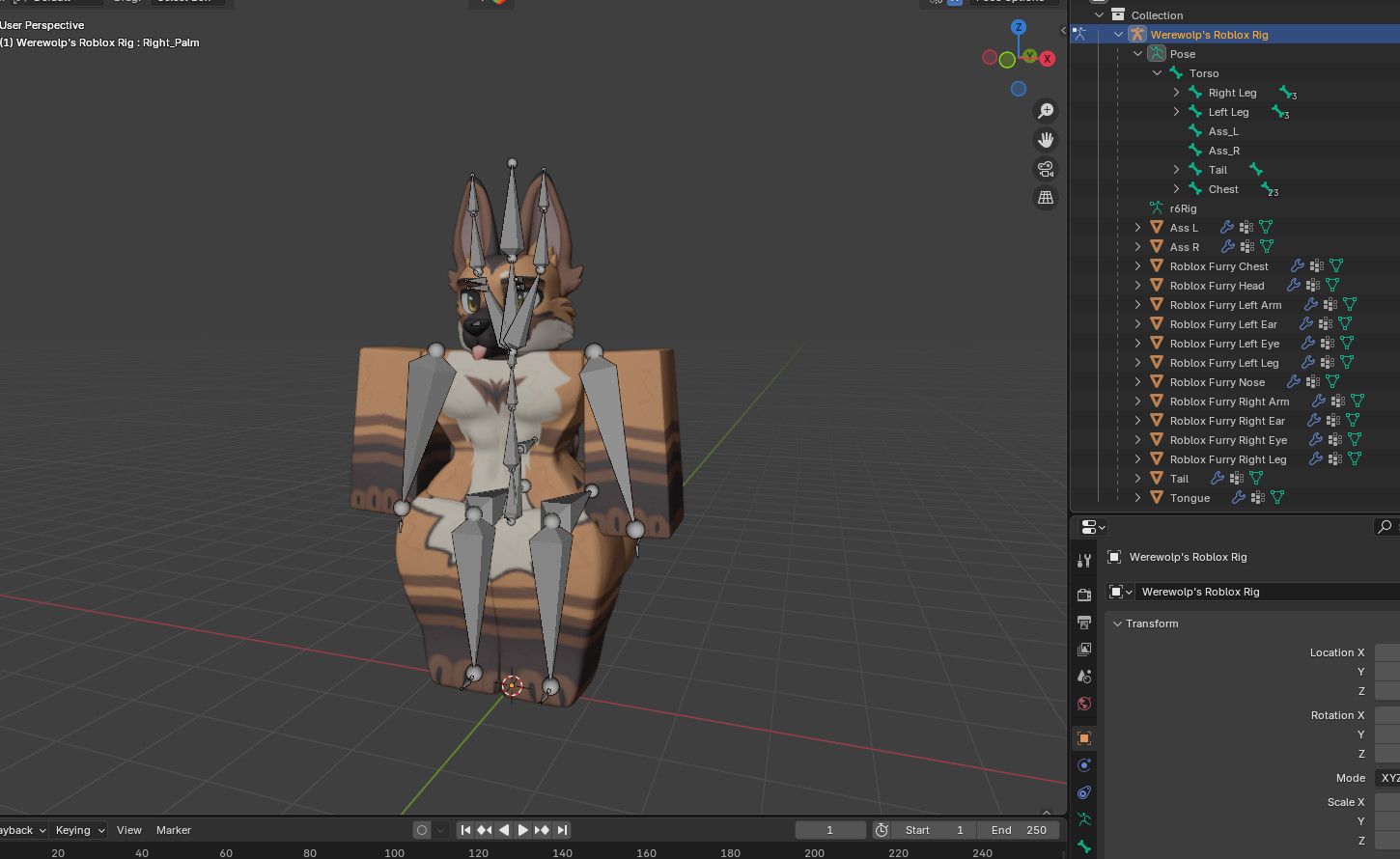This screenshot has width=1400, height=859.
Task: Select the Roblox Furry Left Arm object
Action: tap(1225, 305)
